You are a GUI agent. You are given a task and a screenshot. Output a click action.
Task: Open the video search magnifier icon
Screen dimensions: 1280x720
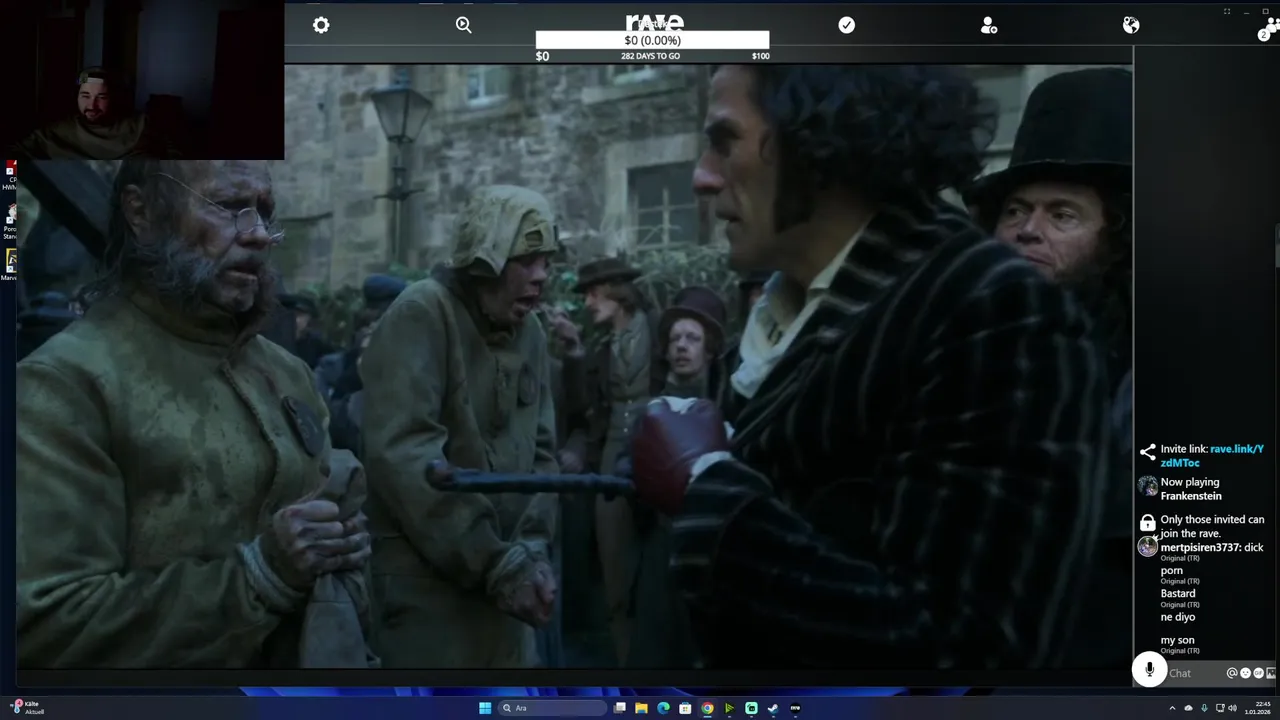point(464,25)
